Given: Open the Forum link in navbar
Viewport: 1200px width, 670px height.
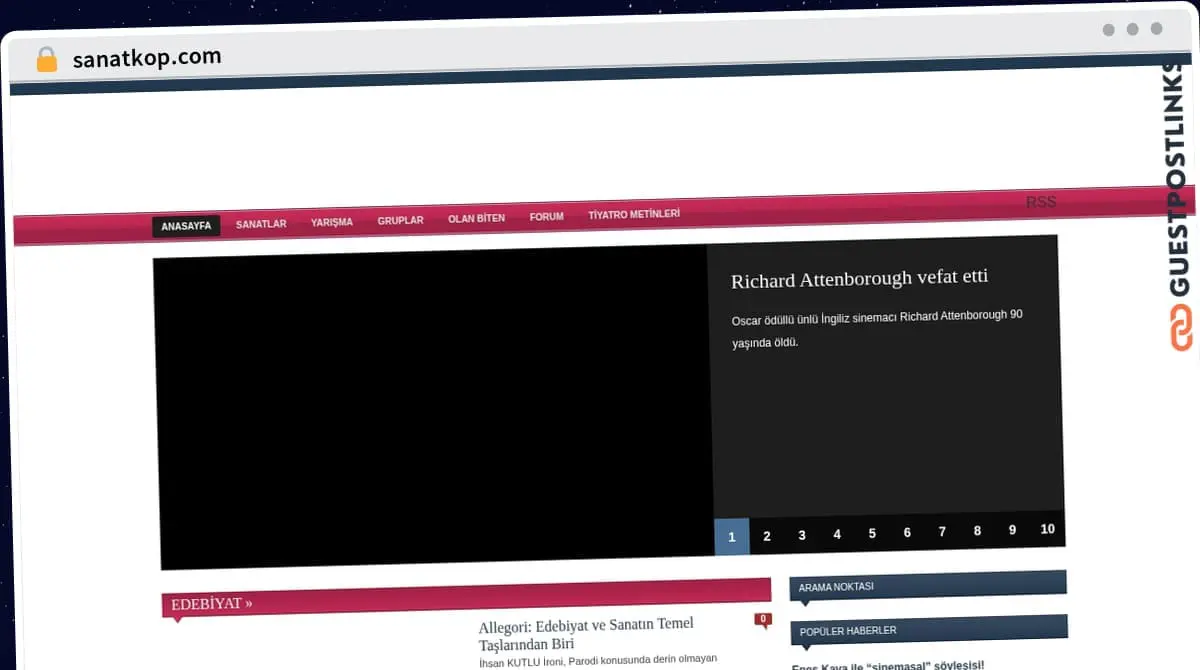Looking at the screenshot, I should pyautogui.click(x=546, y=216).
